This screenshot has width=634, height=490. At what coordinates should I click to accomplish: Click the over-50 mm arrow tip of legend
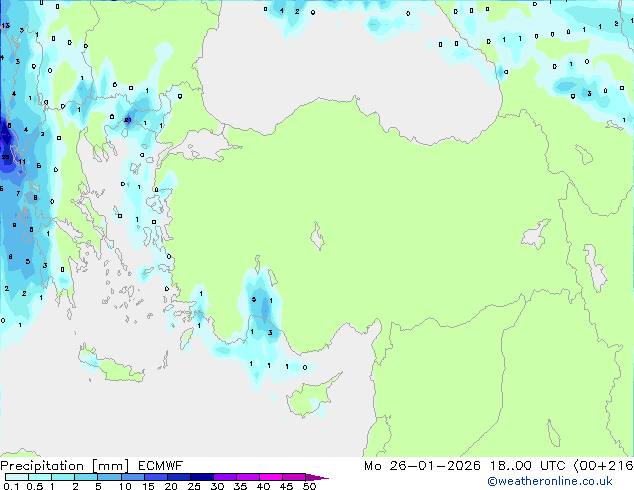pyautogui.click(x=317, y=477)
